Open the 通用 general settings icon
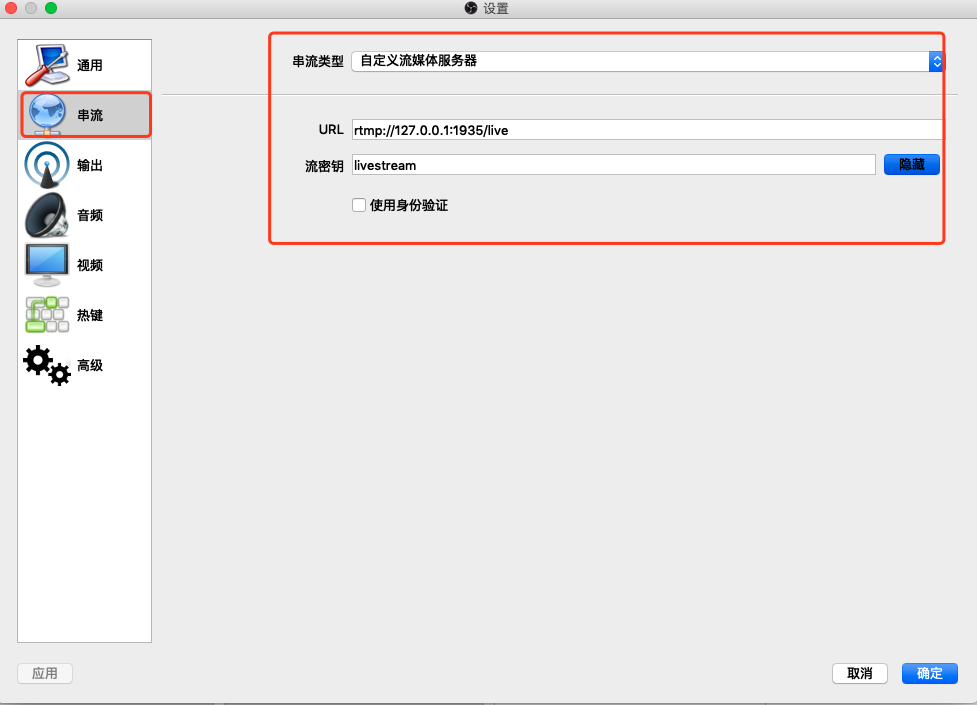Image resolution: width=977 pixels, height=705 pixels. 47,65
